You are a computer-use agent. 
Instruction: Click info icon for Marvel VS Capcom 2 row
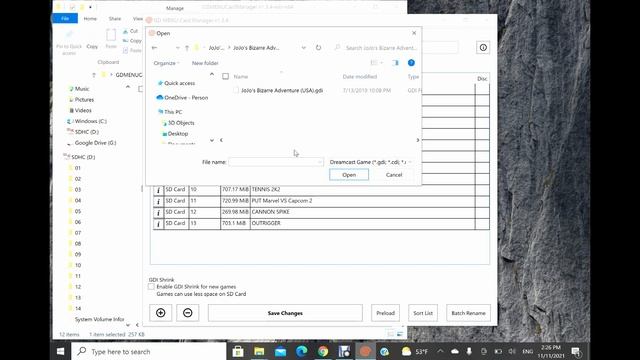pyautogui.click(x=158, y=201)
